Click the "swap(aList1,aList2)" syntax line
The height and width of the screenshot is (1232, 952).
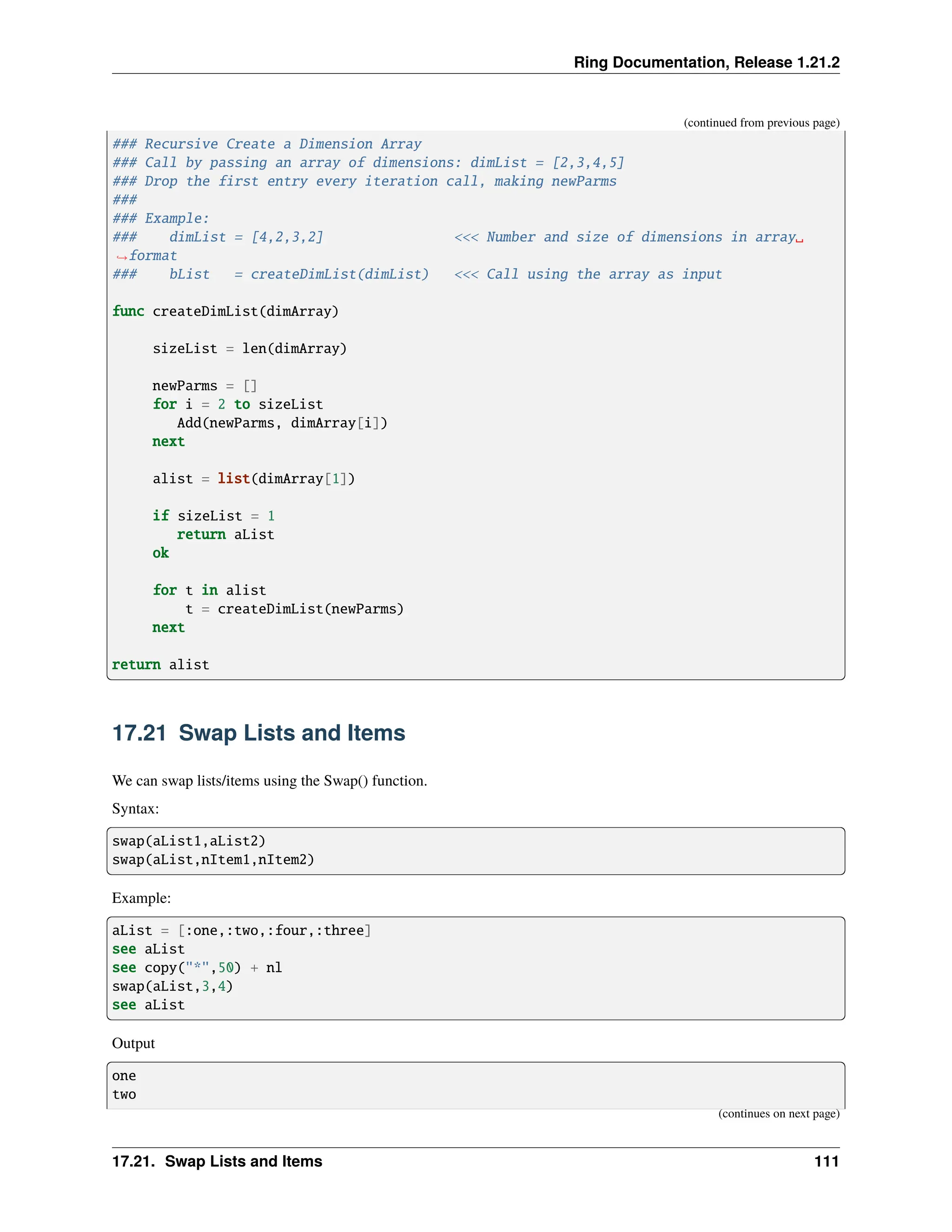coord(188,841)
